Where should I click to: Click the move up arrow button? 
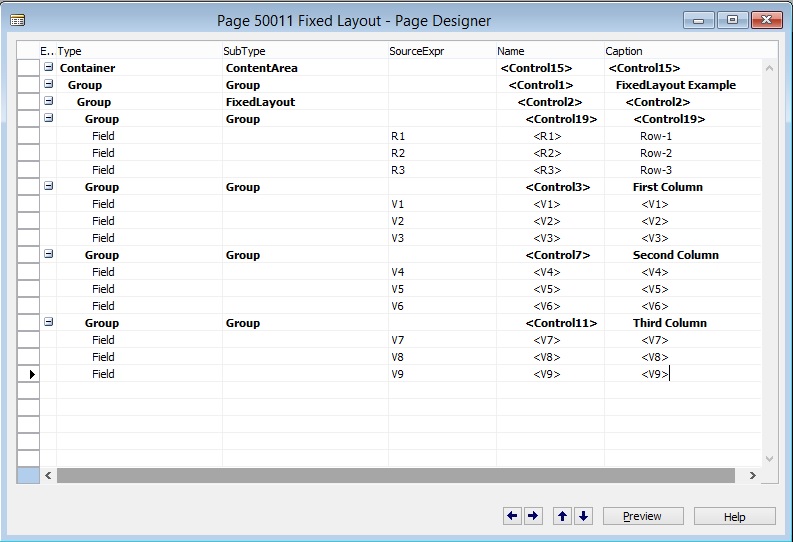pos(562,516)
